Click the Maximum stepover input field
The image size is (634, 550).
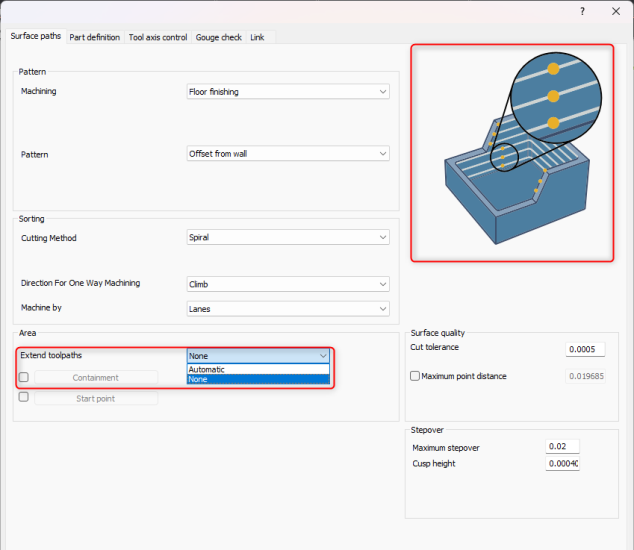(x=562, y=447)
